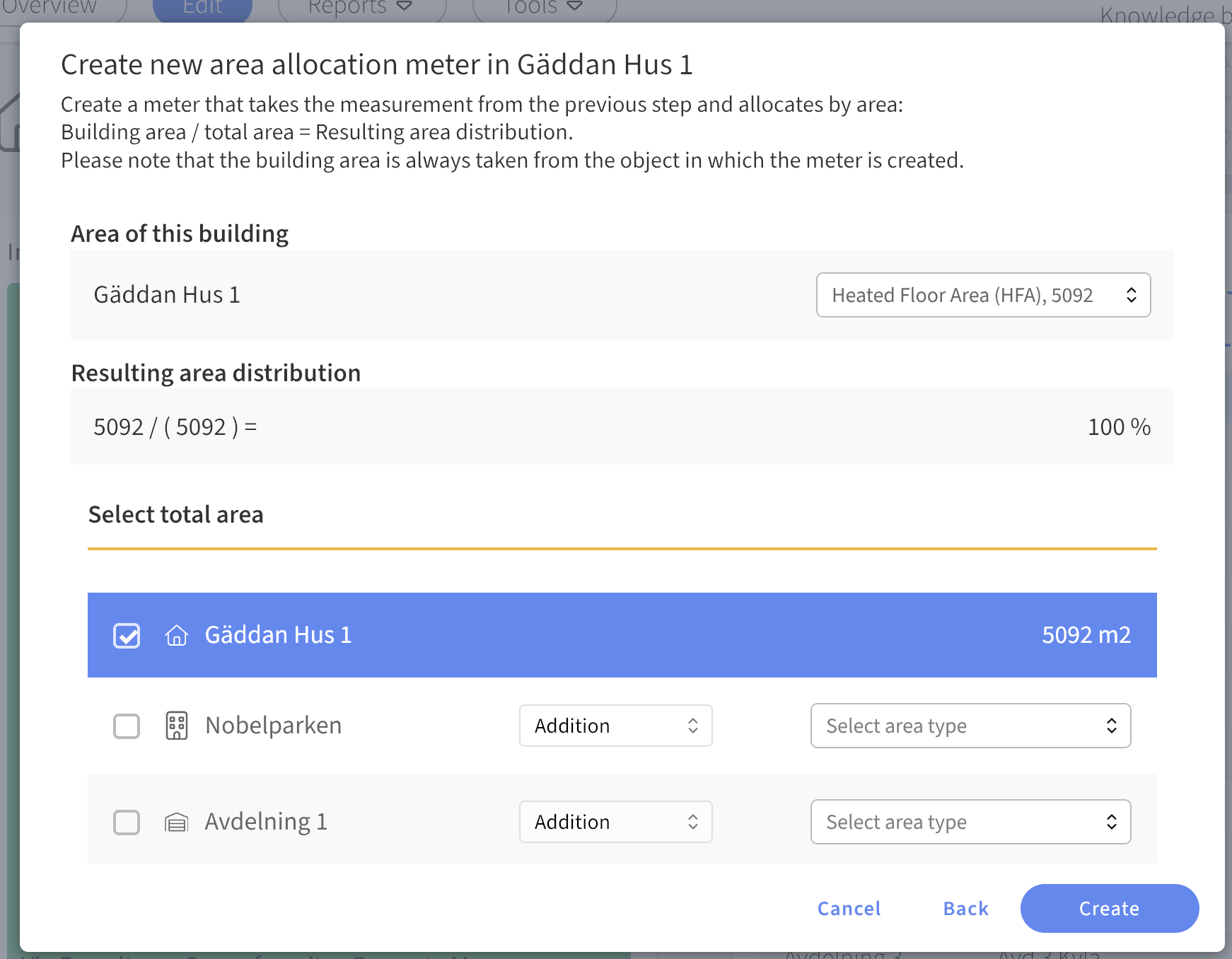1232x959 pixels.
Task: Open Nobelparken's Select area type dropdown
Action: coord(970,726)
